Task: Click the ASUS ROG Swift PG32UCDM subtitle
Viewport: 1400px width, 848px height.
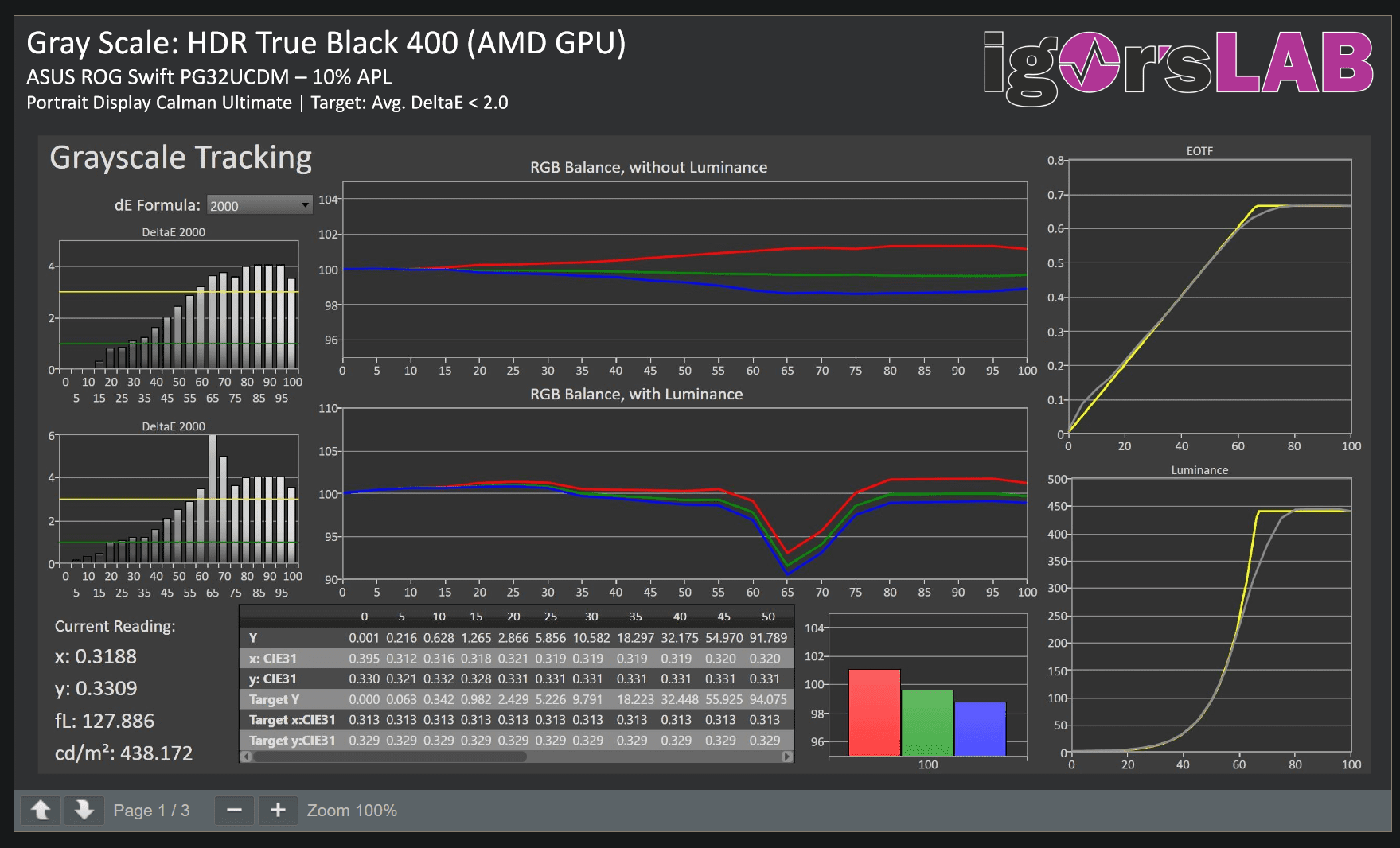Action: [x=209, y=77]
